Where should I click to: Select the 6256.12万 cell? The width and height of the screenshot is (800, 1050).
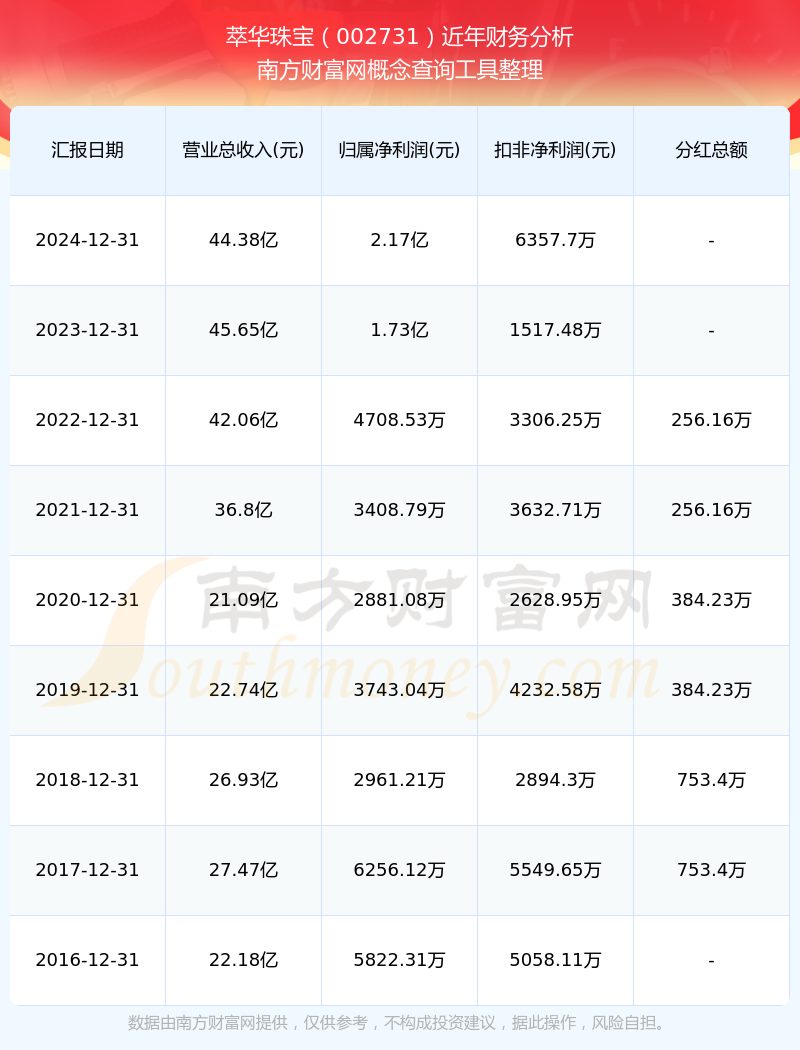[400, 870]
